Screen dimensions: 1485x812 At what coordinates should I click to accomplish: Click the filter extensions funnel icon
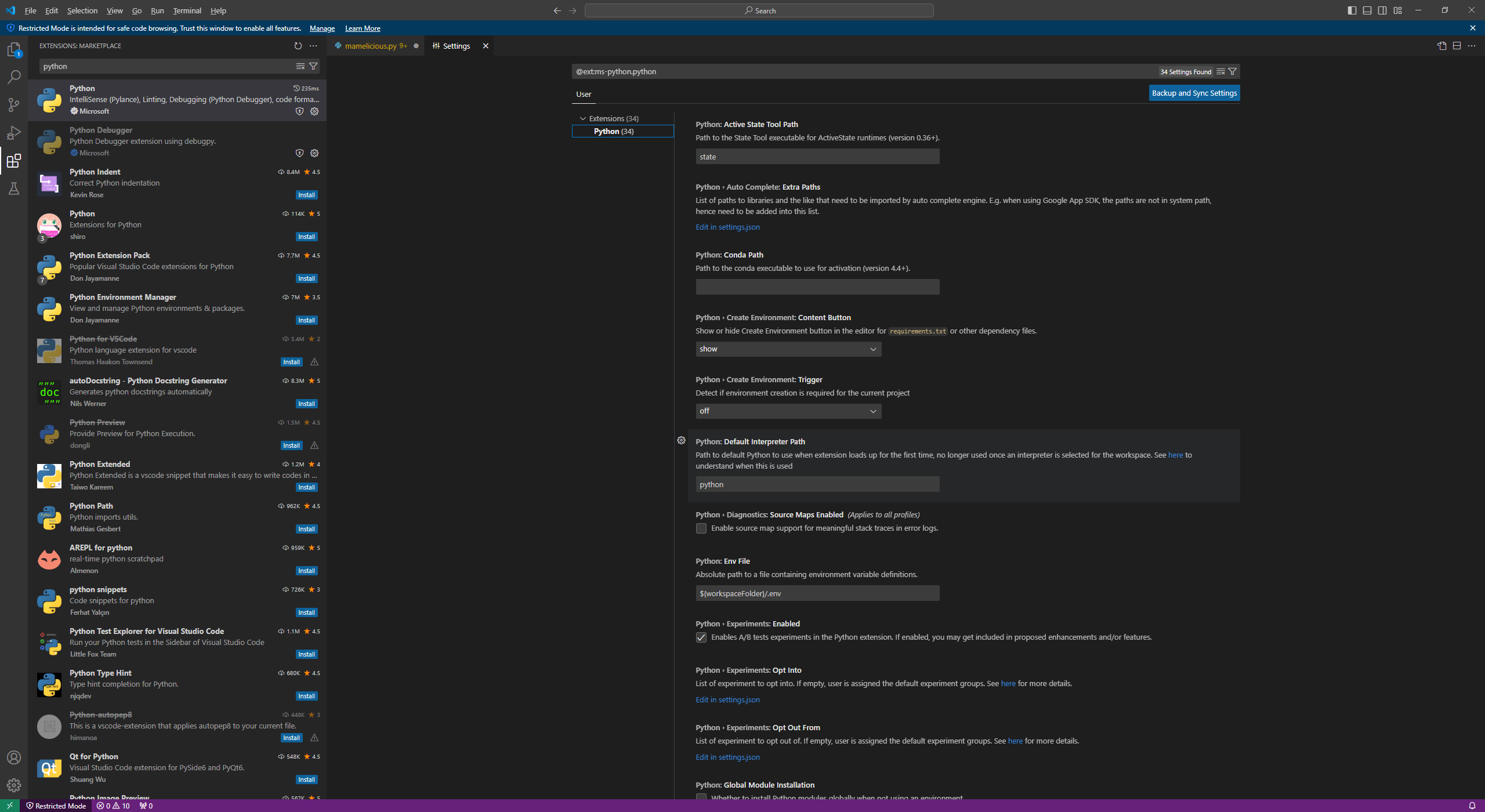pyautogui.click(x=313, y=66)
